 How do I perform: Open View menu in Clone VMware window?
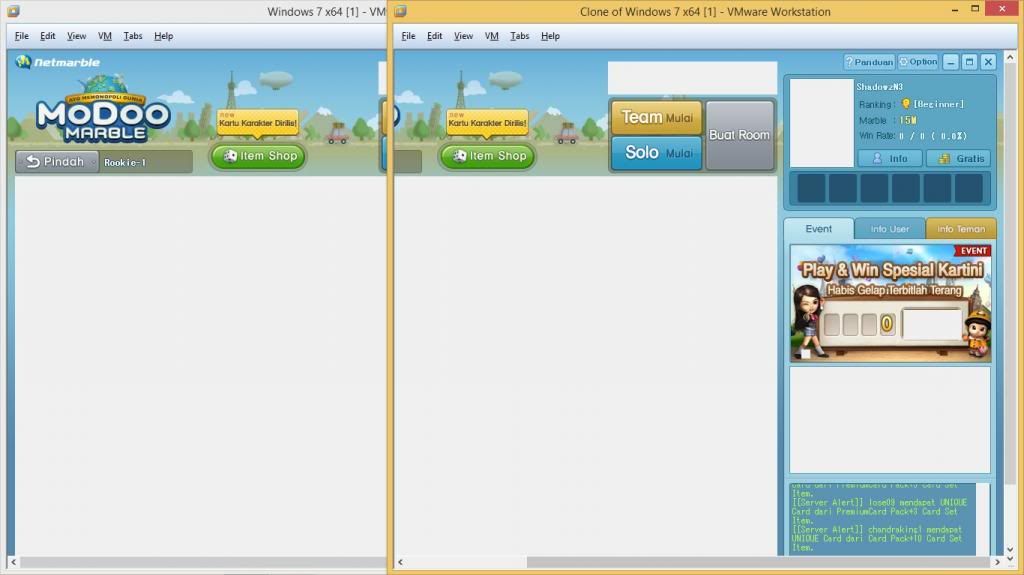click(463, 36)
